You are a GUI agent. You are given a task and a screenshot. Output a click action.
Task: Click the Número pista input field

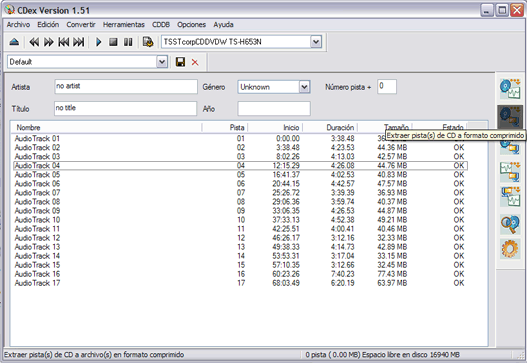tap(387, 87)
